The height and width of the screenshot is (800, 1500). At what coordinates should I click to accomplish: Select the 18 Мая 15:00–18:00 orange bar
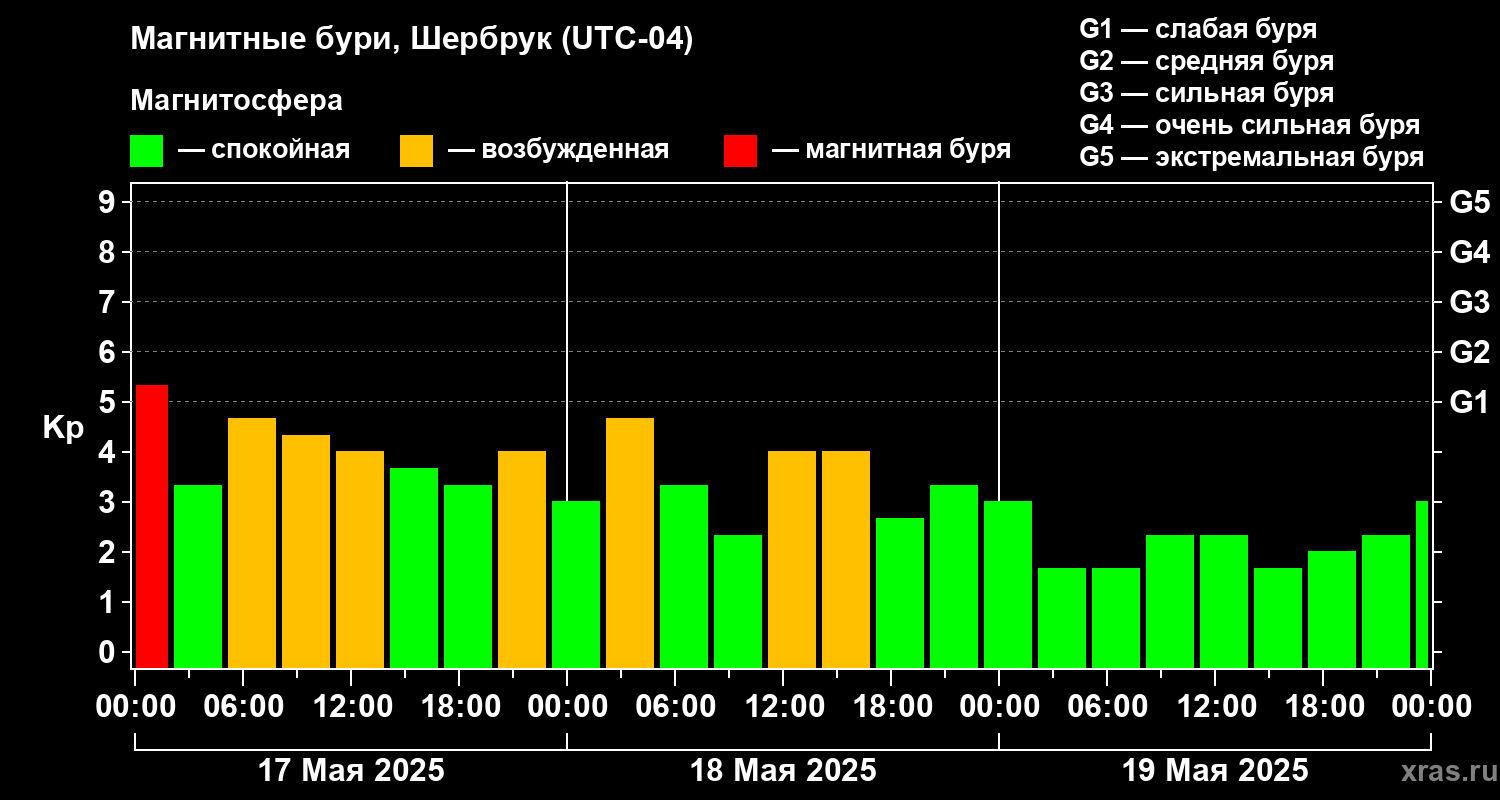(x=846, y=559)
